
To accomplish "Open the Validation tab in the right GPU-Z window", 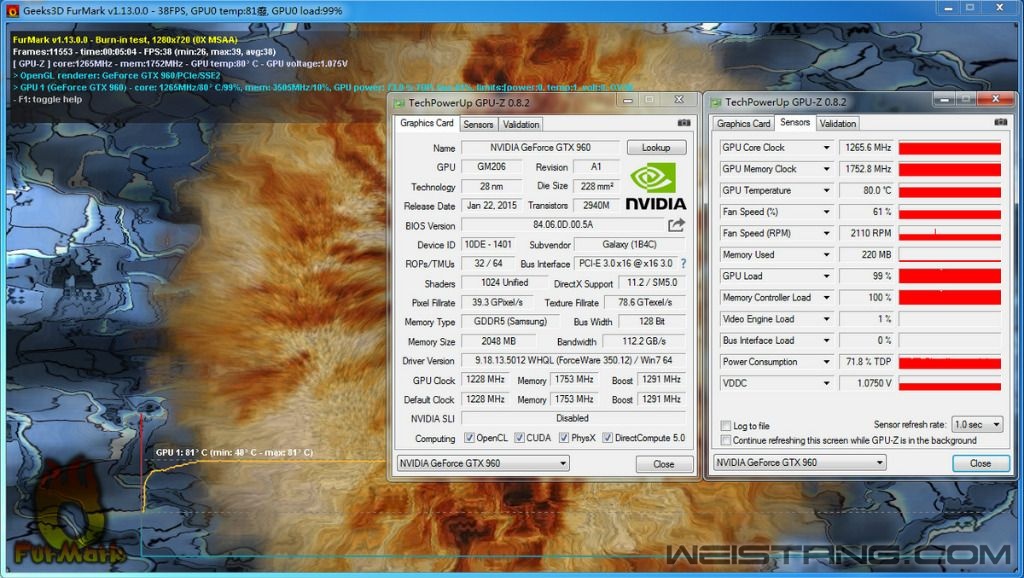I will pos(837,123).
